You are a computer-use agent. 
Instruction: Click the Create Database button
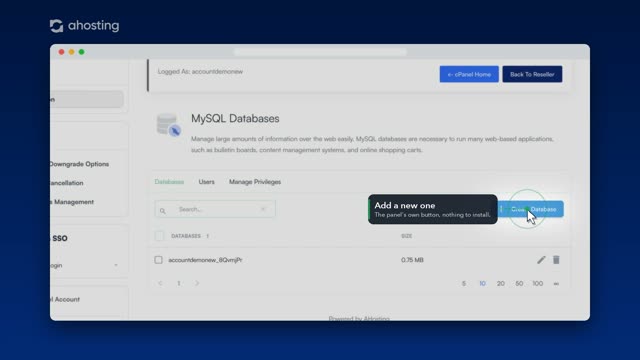click(531, 209)
